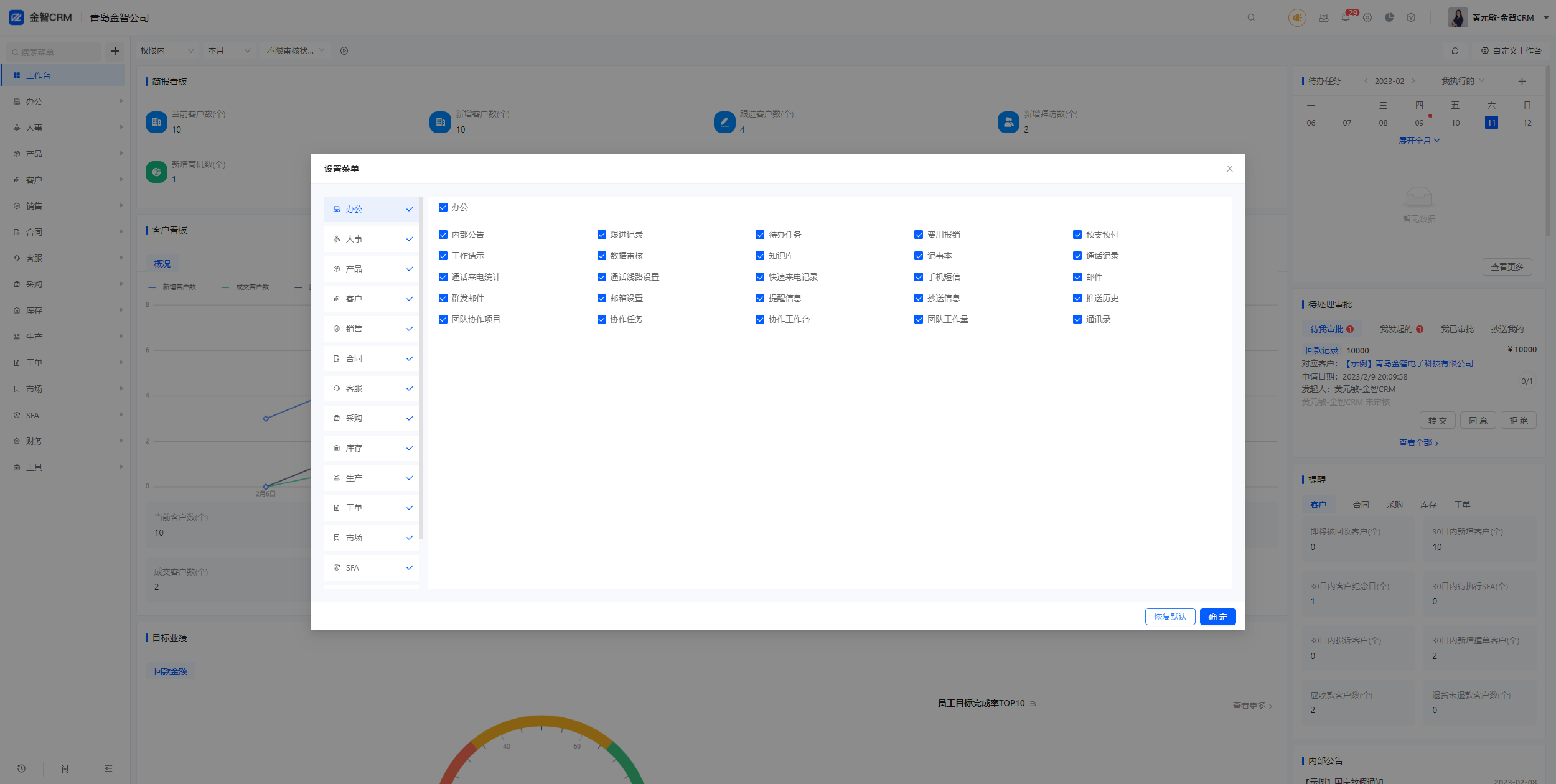This screenshot has height=784, width=1556.
Task: Click the category list scrollbar in dialog
Action: pyautogui.click(x=421, y=367)
